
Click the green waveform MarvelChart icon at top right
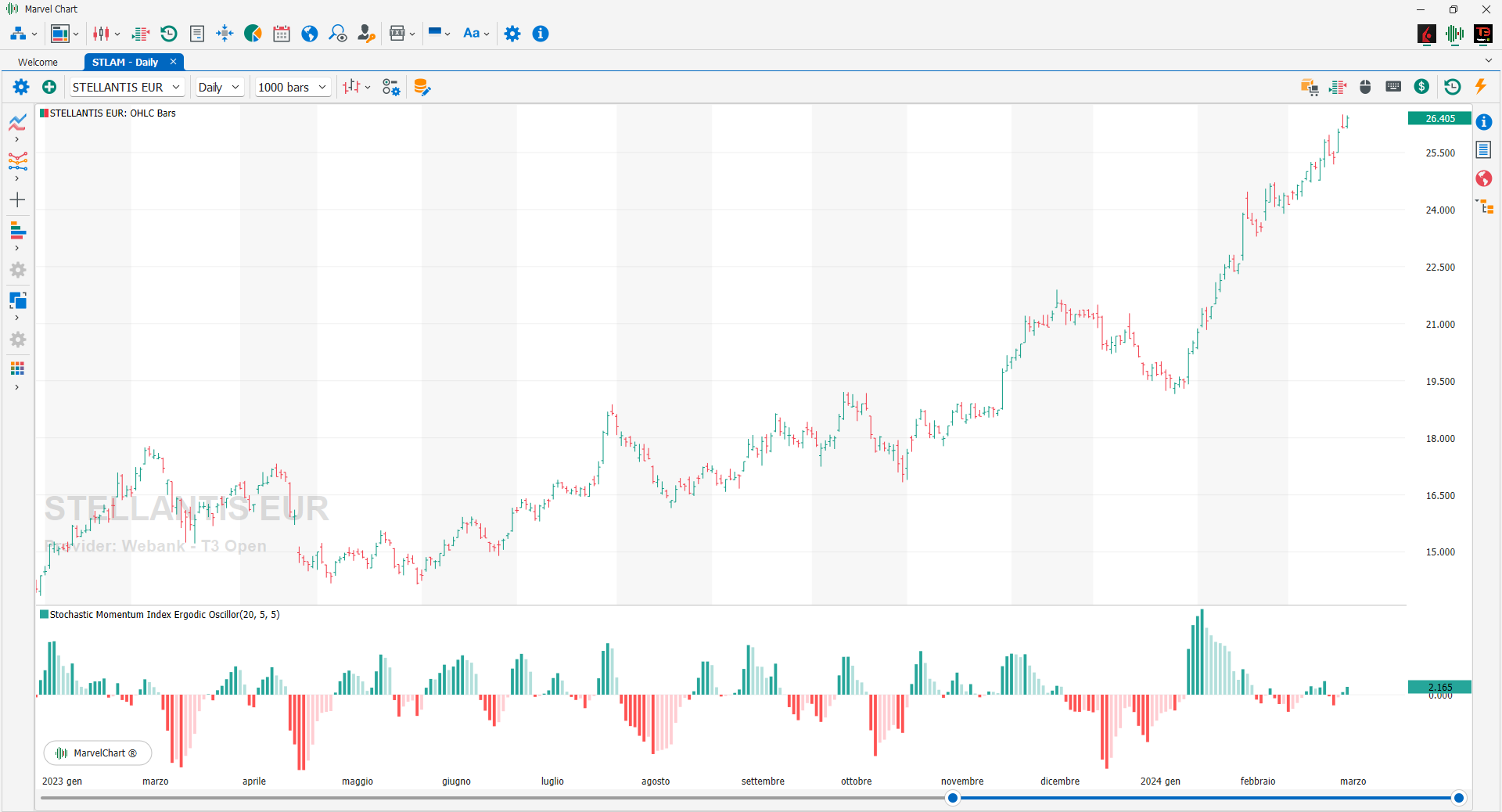1455,34
